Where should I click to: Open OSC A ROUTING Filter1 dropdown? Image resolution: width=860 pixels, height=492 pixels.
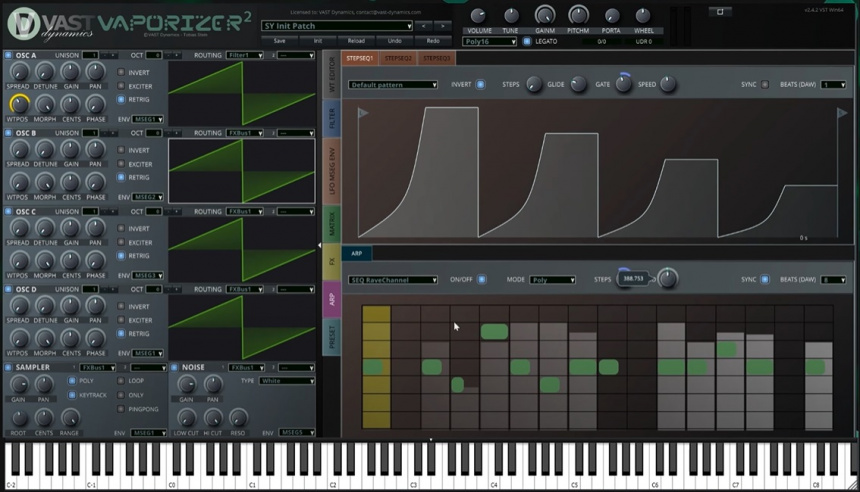click(245, 55)
